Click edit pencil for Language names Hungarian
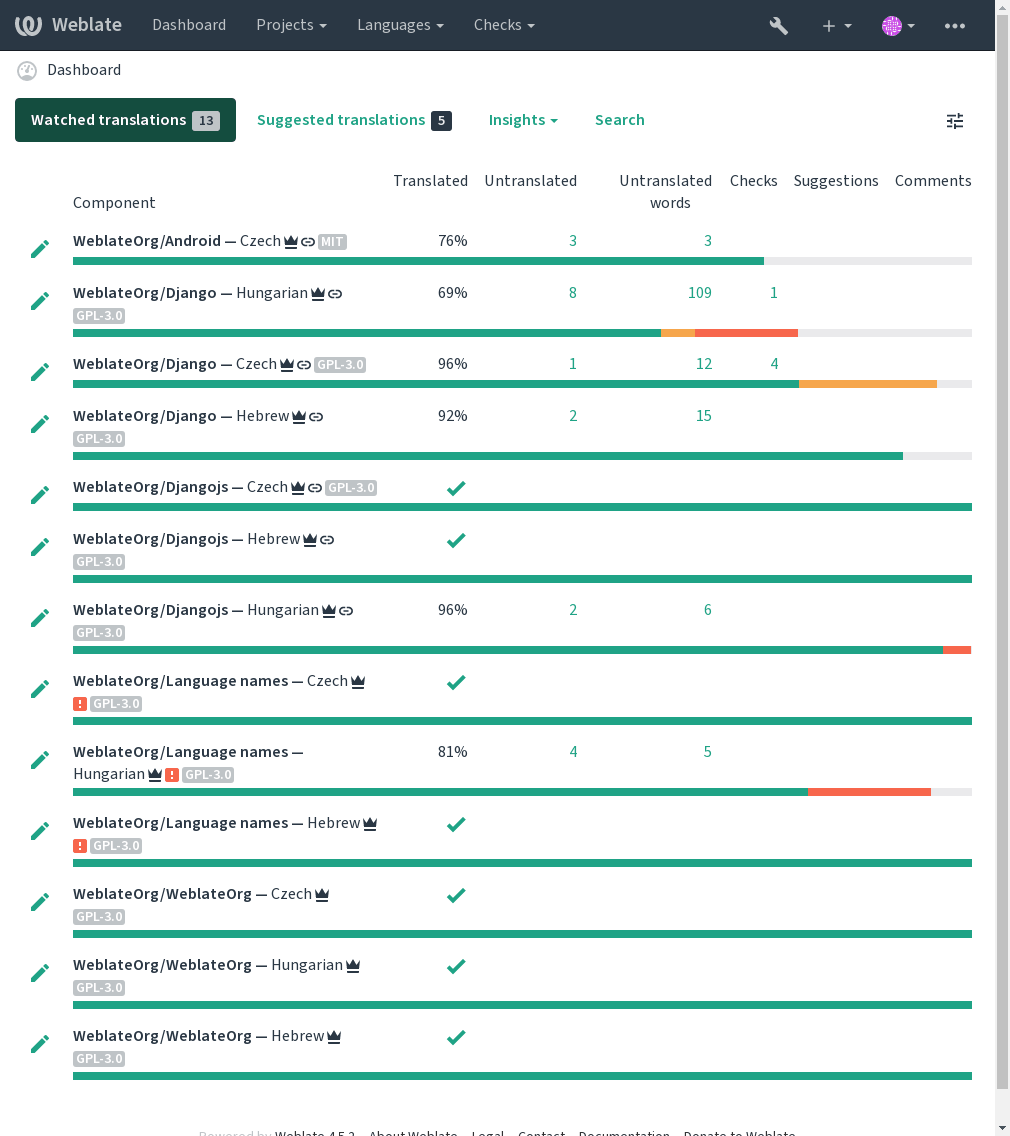The width and height of the screenshot is (1010, 1136). tap(40, 761)
